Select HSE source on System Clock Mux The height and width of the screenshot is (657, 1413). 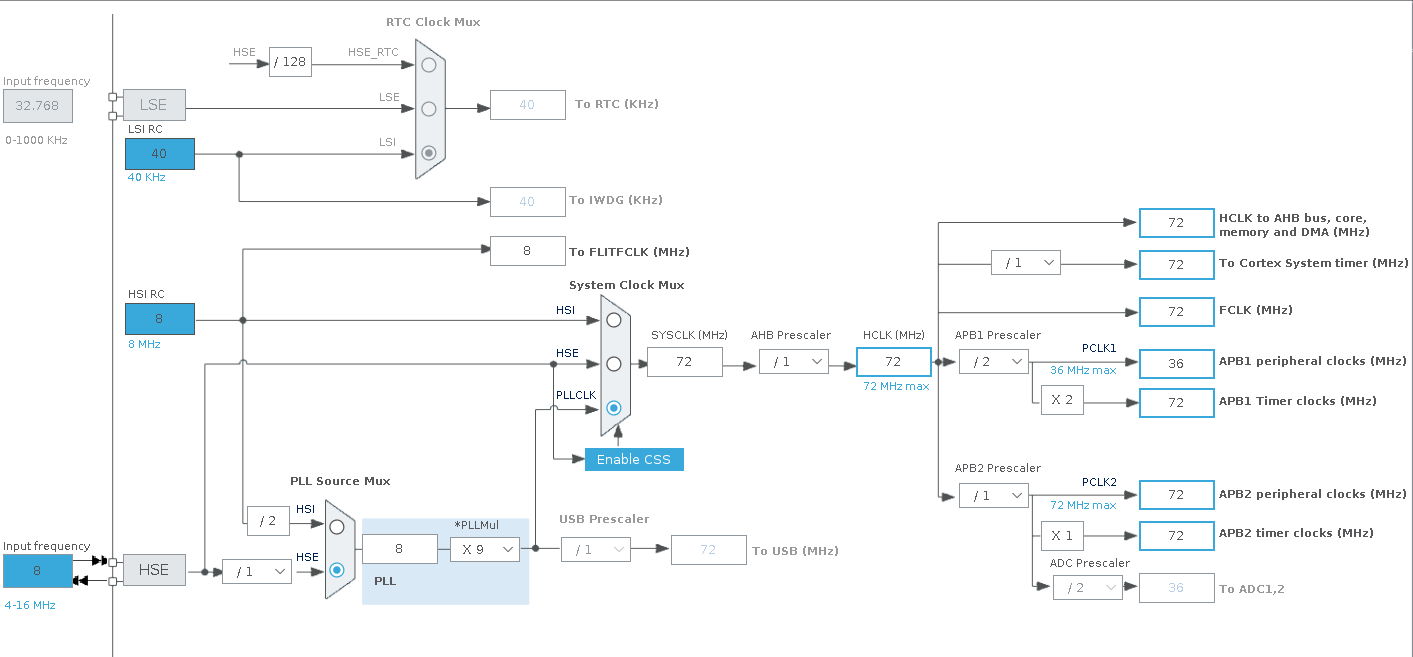[x=613, y=364]
